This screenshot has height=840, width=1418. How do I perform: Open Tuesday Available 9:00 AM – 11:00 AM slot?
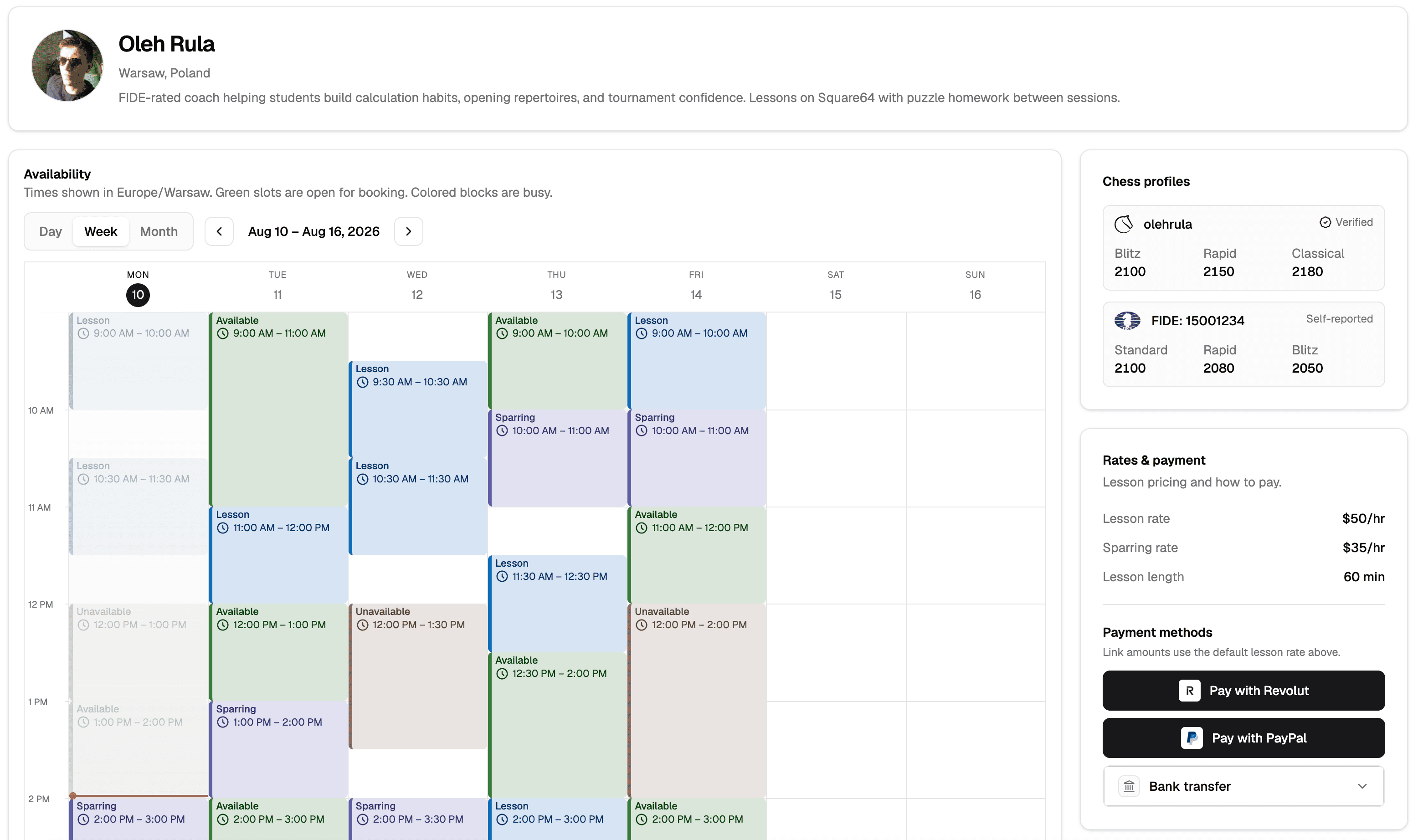278,409
